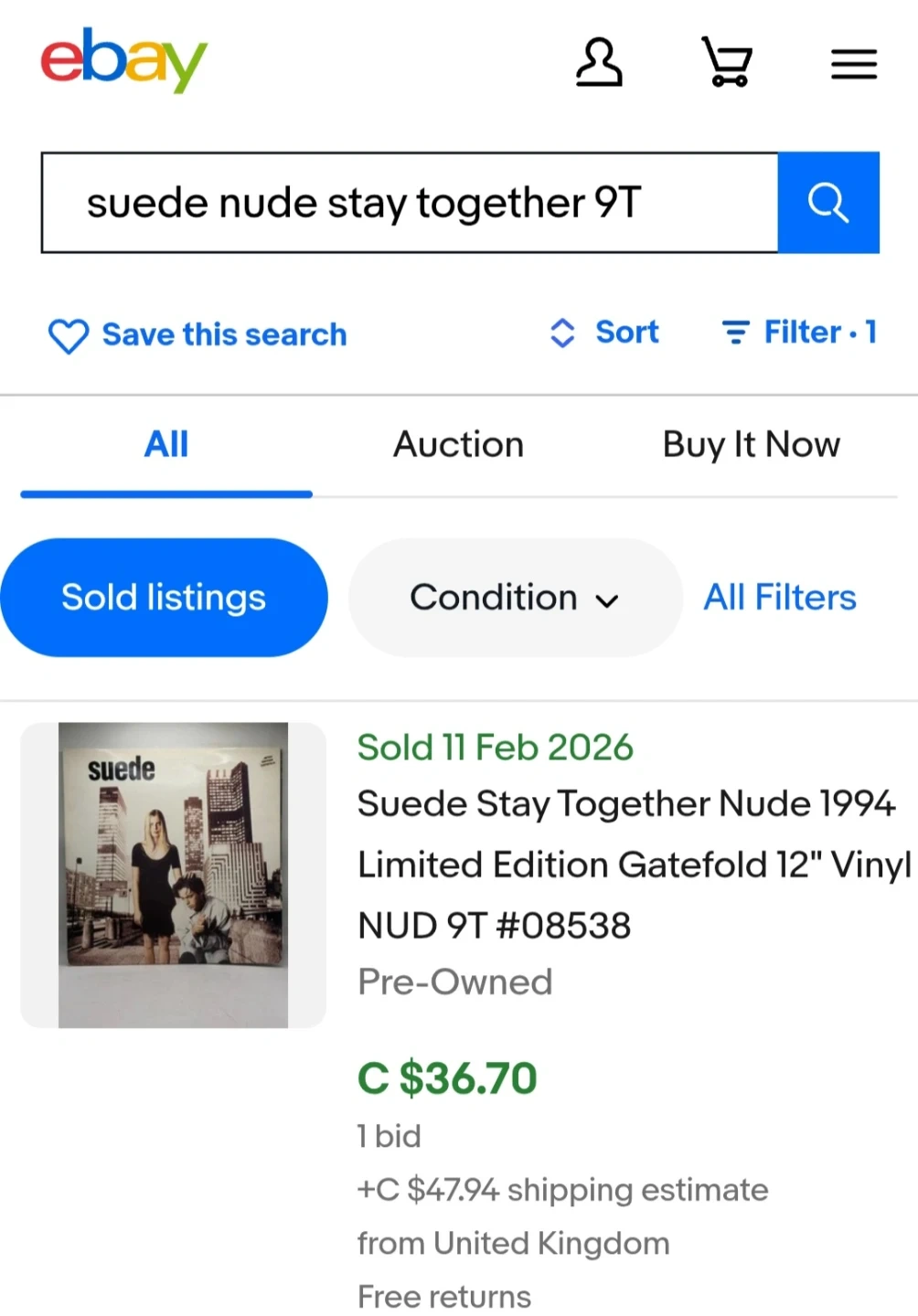This screenshot has width=918, height=1316.
Task: Open the Suede Stay Together listing title
Action: tap(626, 864)
